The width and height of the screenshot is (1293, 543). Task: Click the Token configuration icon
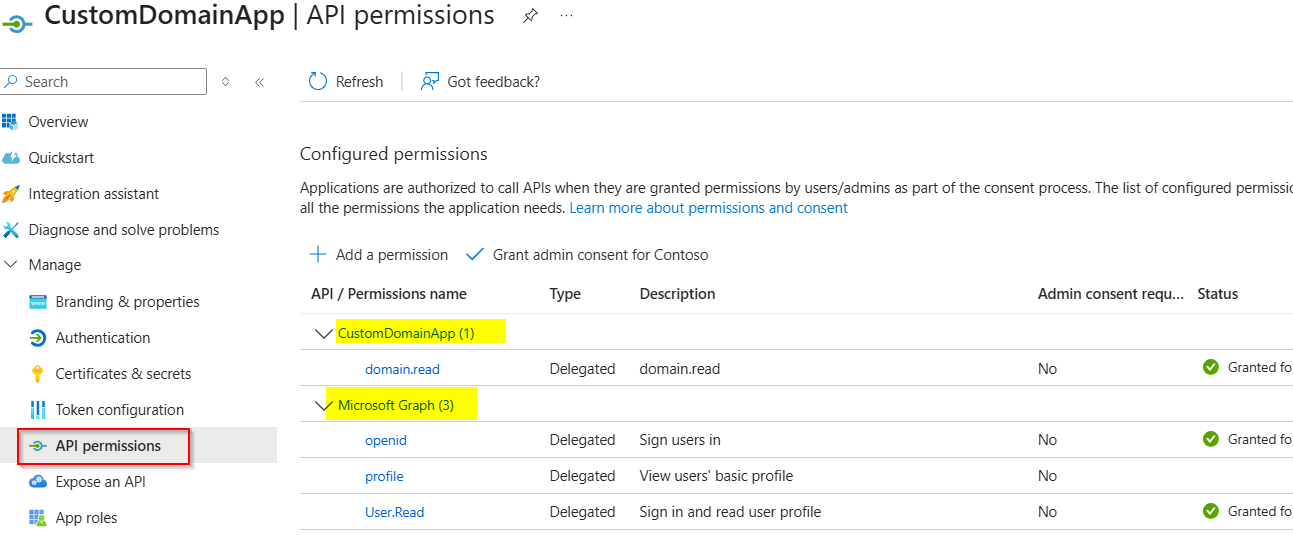[x=38, y=410]
